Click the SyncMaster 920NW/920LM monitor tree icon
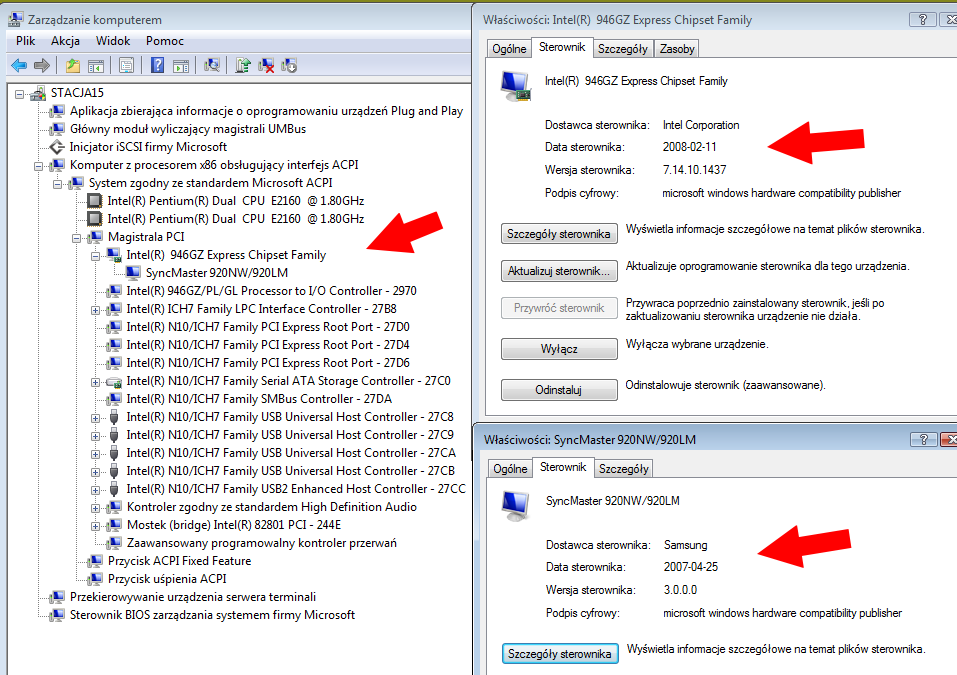The height and width of the screenshot is (675, 957). pos(133,273)
